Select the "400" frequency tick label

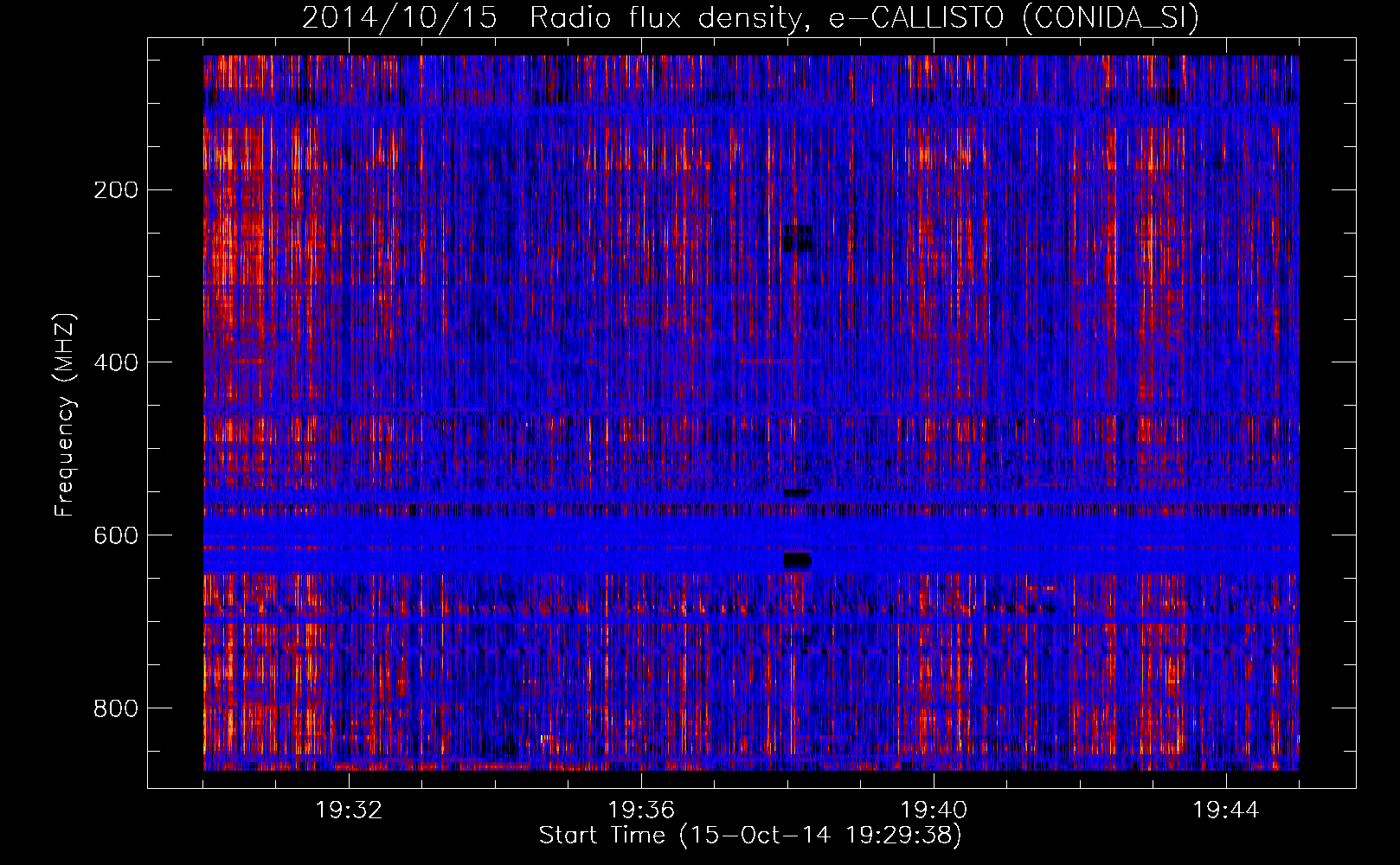coord(116,362)
